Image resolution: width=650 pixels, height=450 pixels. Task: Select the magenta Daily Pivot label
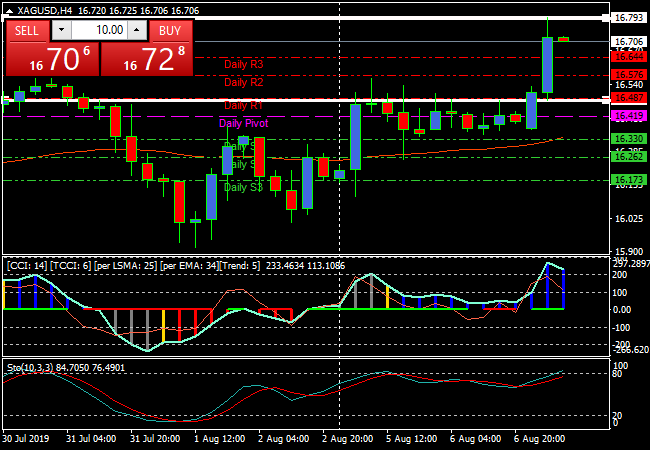click(x=243, y=123)
